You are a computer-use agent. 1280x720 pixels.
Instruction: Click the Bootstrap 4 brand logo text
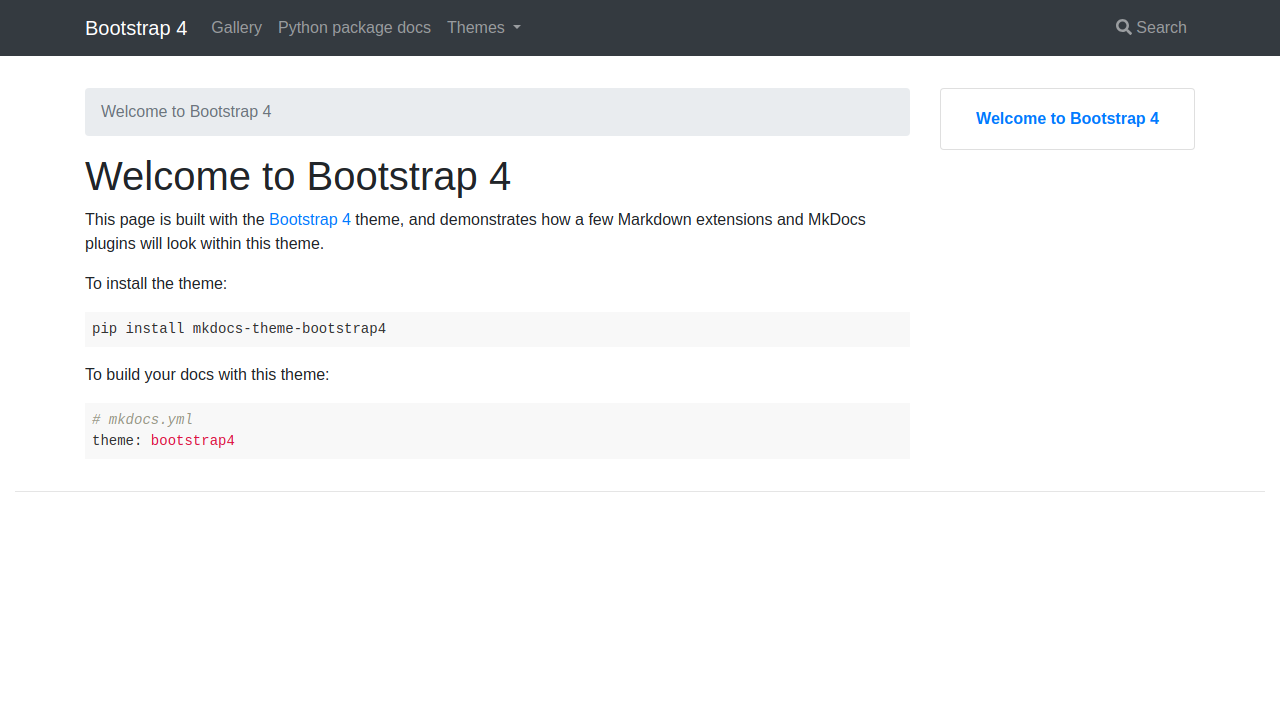(x=136, y=28)
